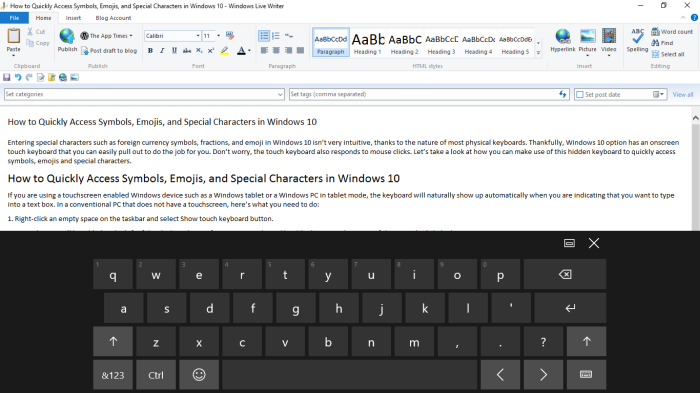Screen dimensions: 700x393
Task: Open the font color dropdown arrow
Action: (249, 50)
